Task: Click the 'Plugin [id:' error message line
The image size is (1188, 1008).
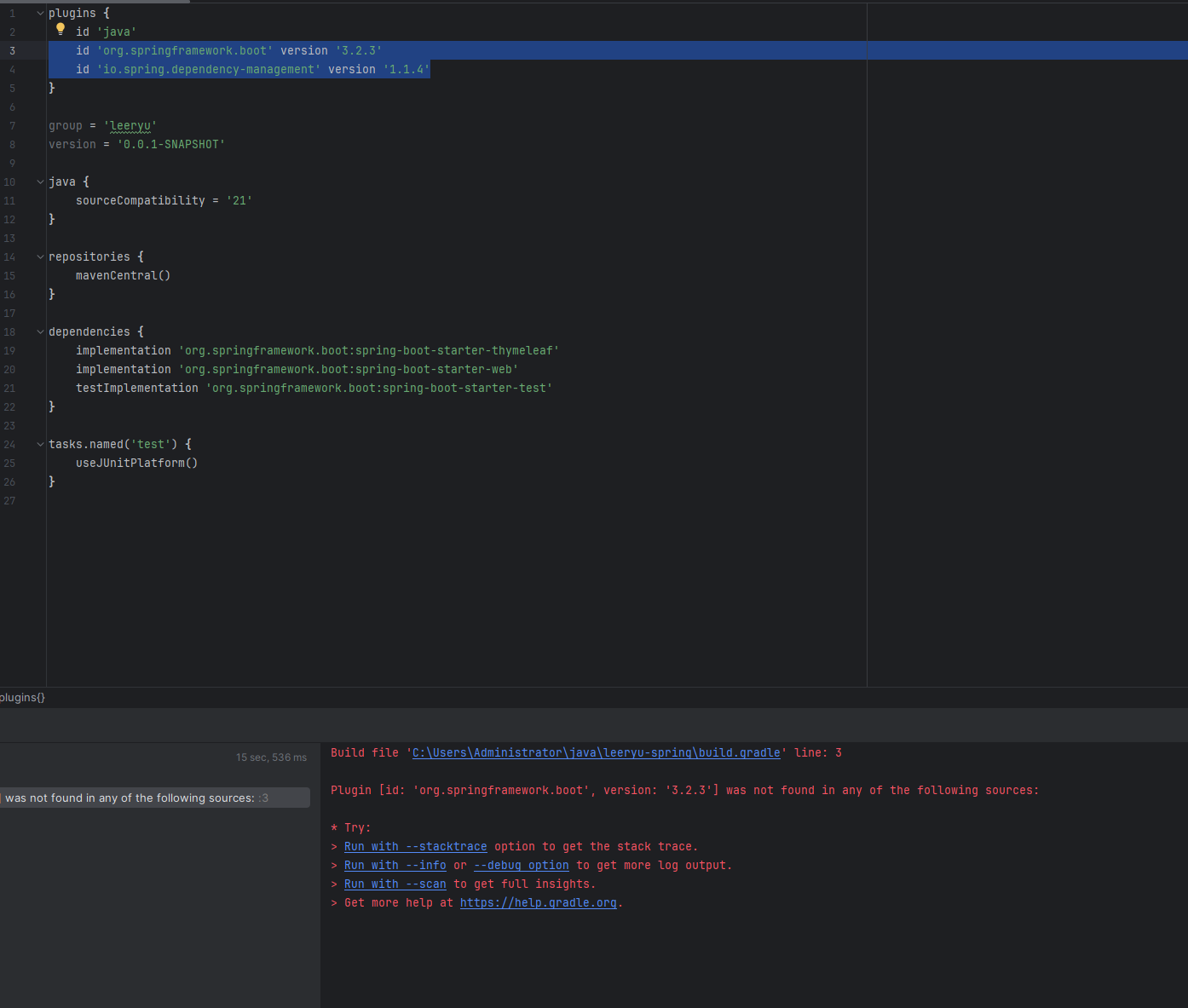Action: [x=685, y=791]
